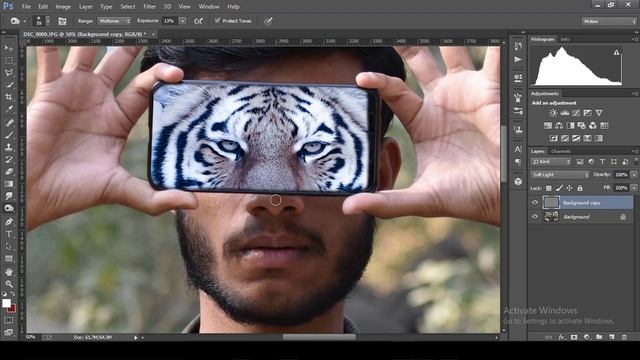Click the tablet pressure size icon

(x=268, y=21)
